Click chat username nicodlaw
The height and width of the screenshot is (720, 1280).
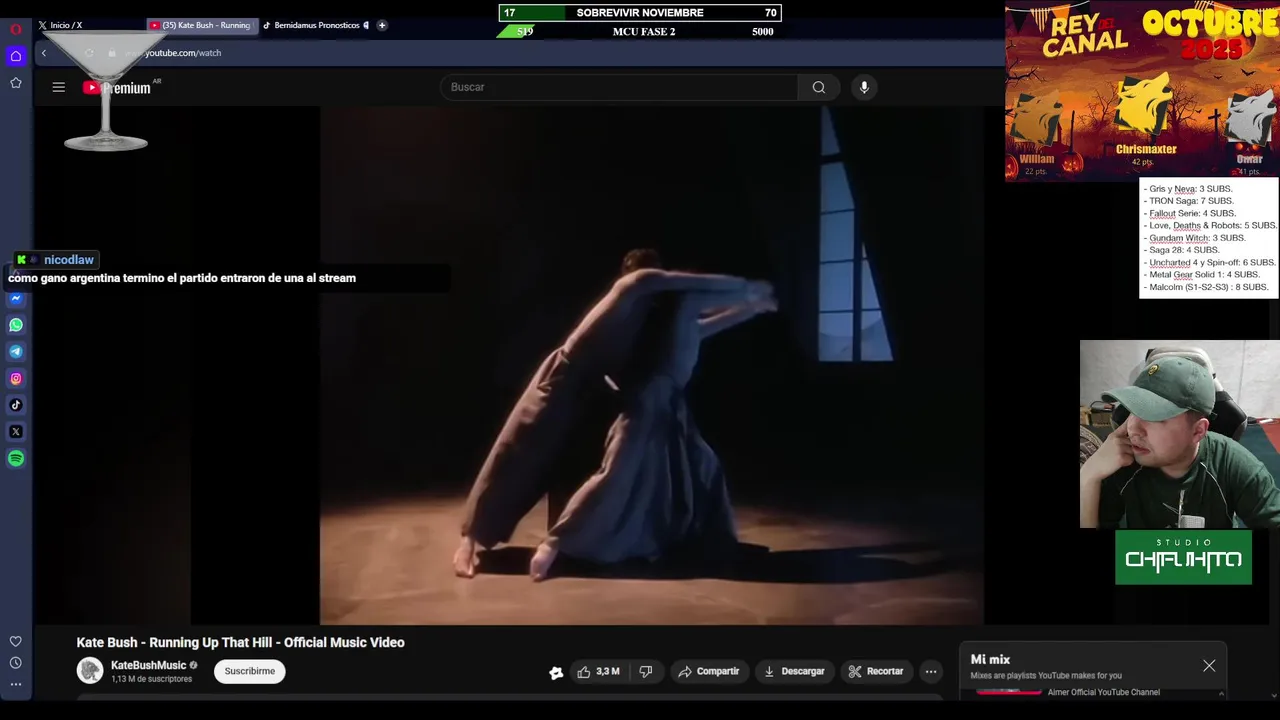point(69,260)
